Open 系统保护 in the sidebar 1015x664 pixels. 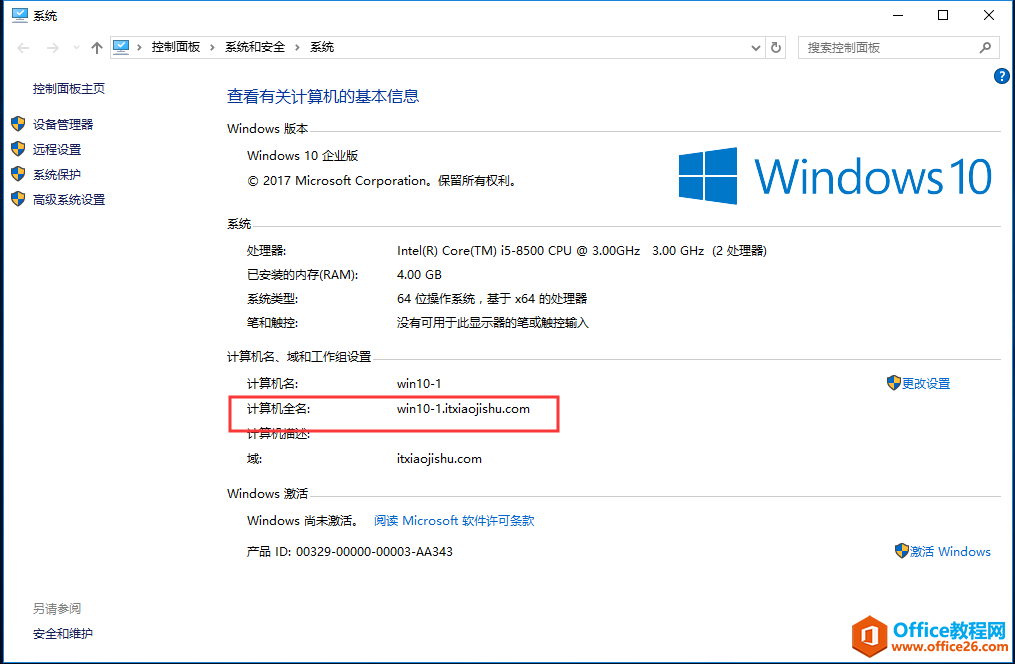coord(57,175)
